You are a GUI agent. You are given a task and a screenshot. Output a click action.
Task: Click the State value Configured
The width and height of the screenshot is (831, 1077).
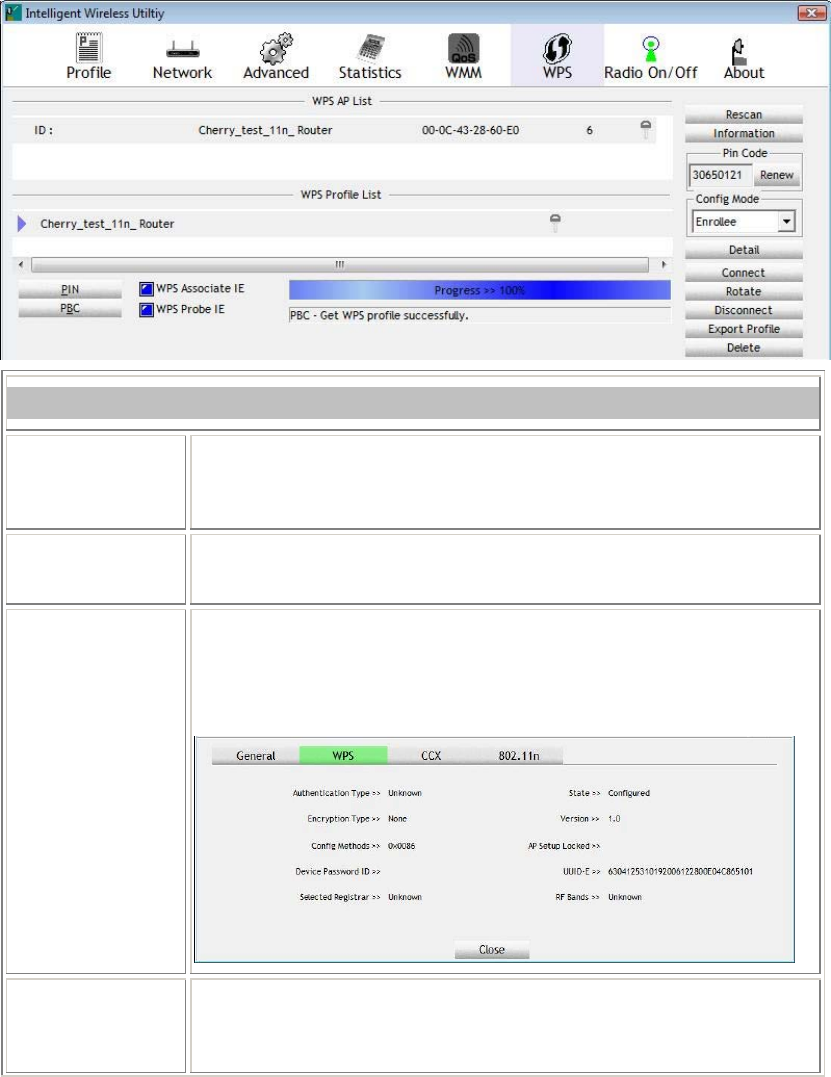pyautogui.click(x=629, y=793)
